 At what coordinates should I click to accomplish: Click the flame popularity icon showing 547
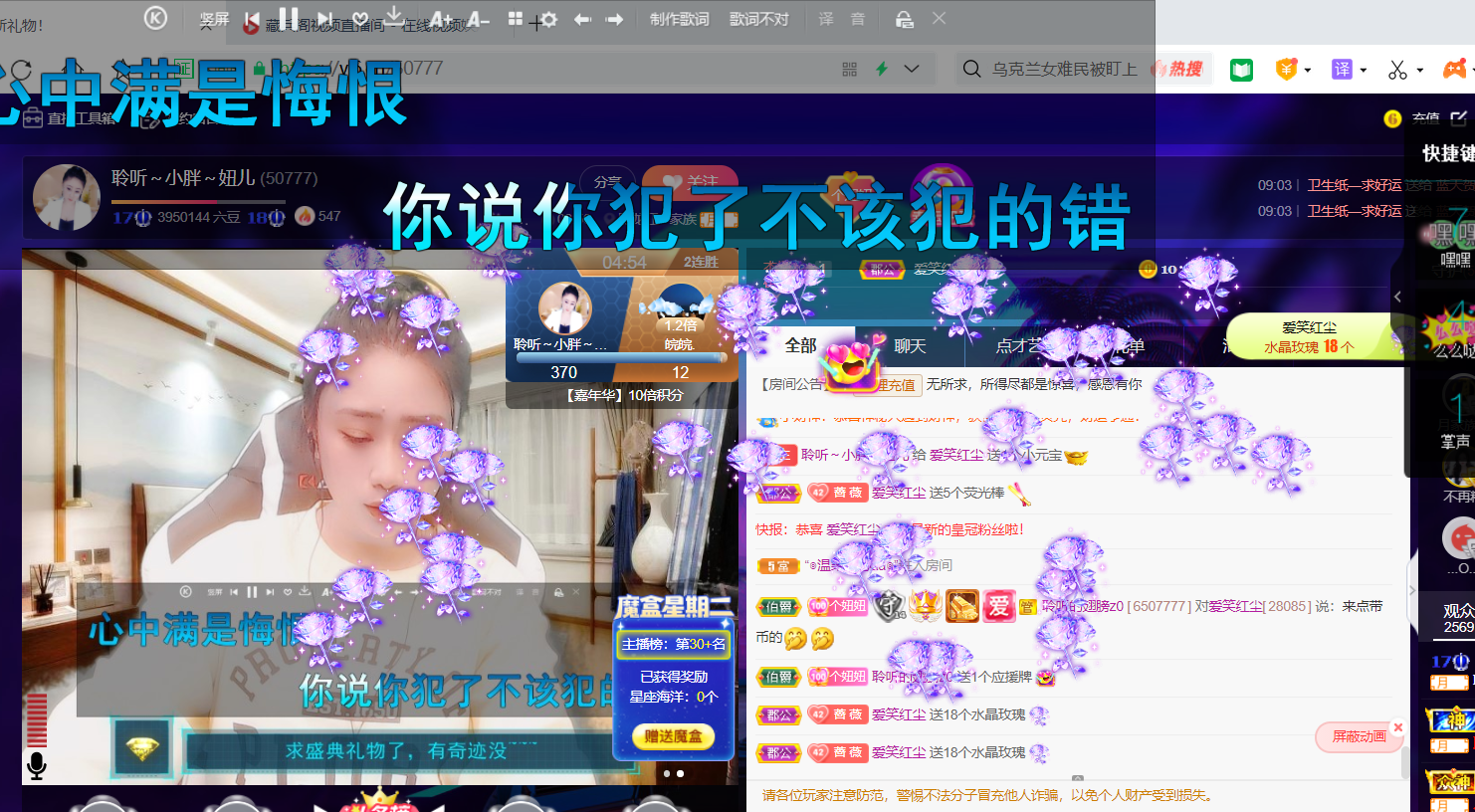click(305, 216)
